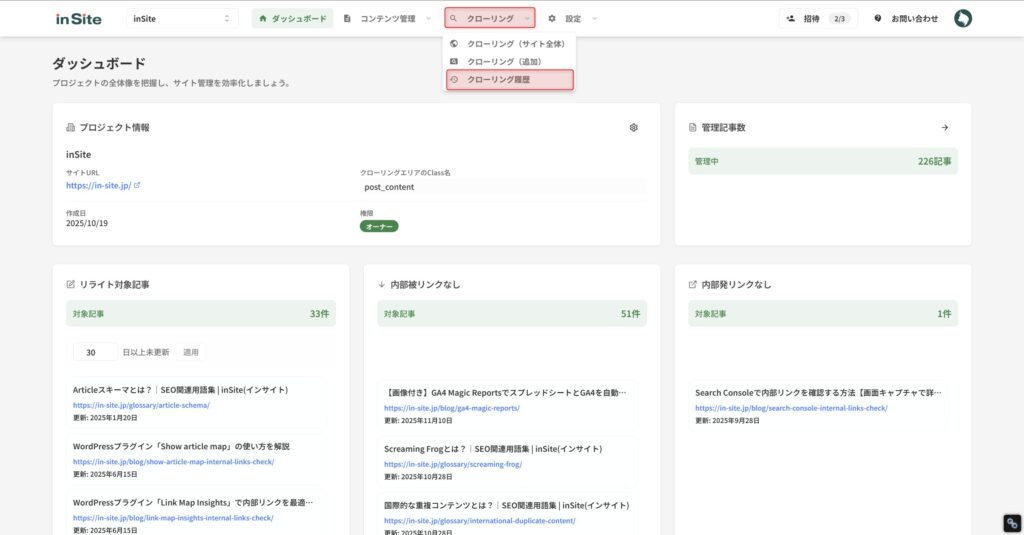Click the 適用 apply button
1024x535 pixels.
click(x=191, y=352)
